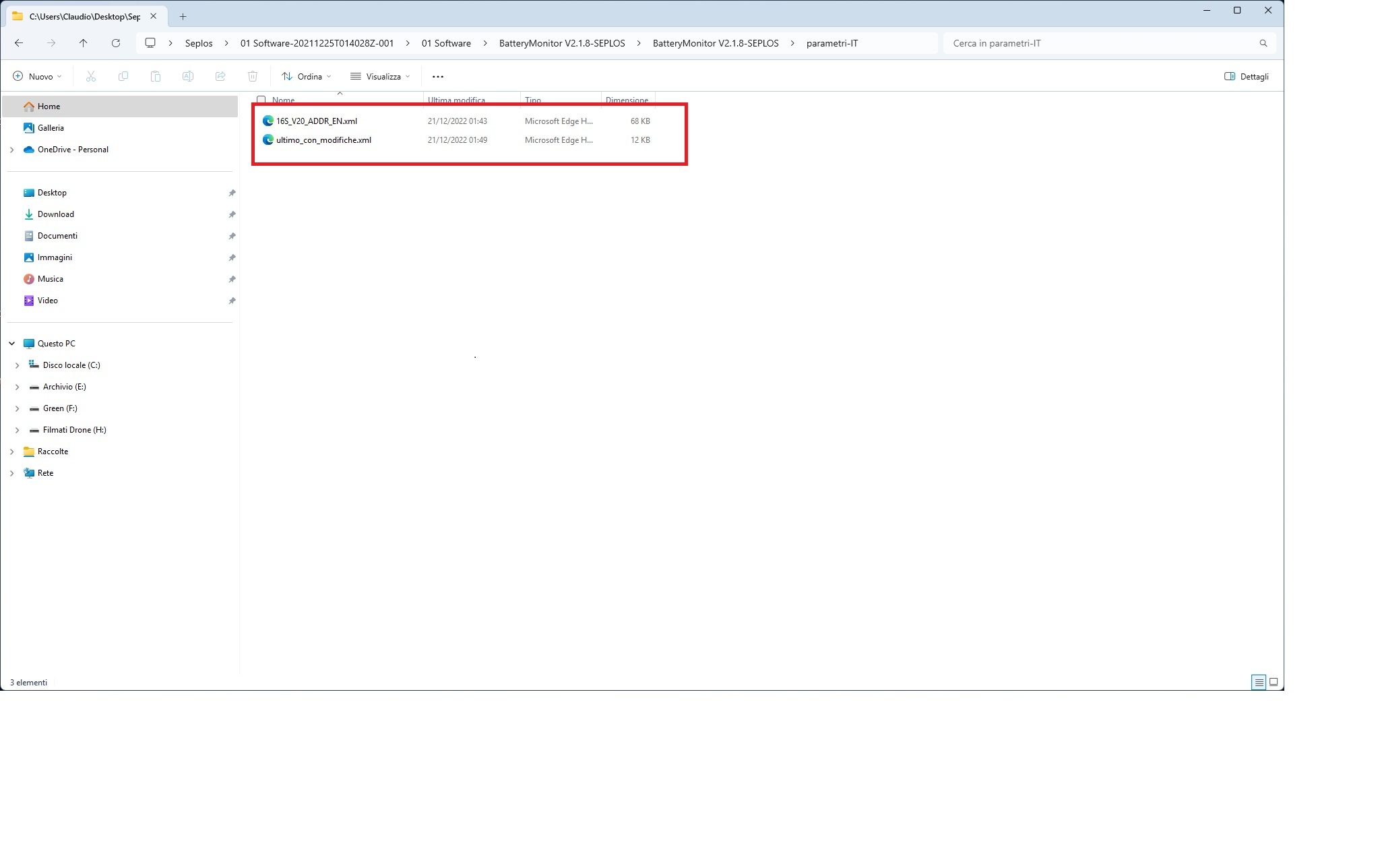Sort by Tipo column header
The height and width of the screenshot is (868, 1380).
tap(533, 100)
